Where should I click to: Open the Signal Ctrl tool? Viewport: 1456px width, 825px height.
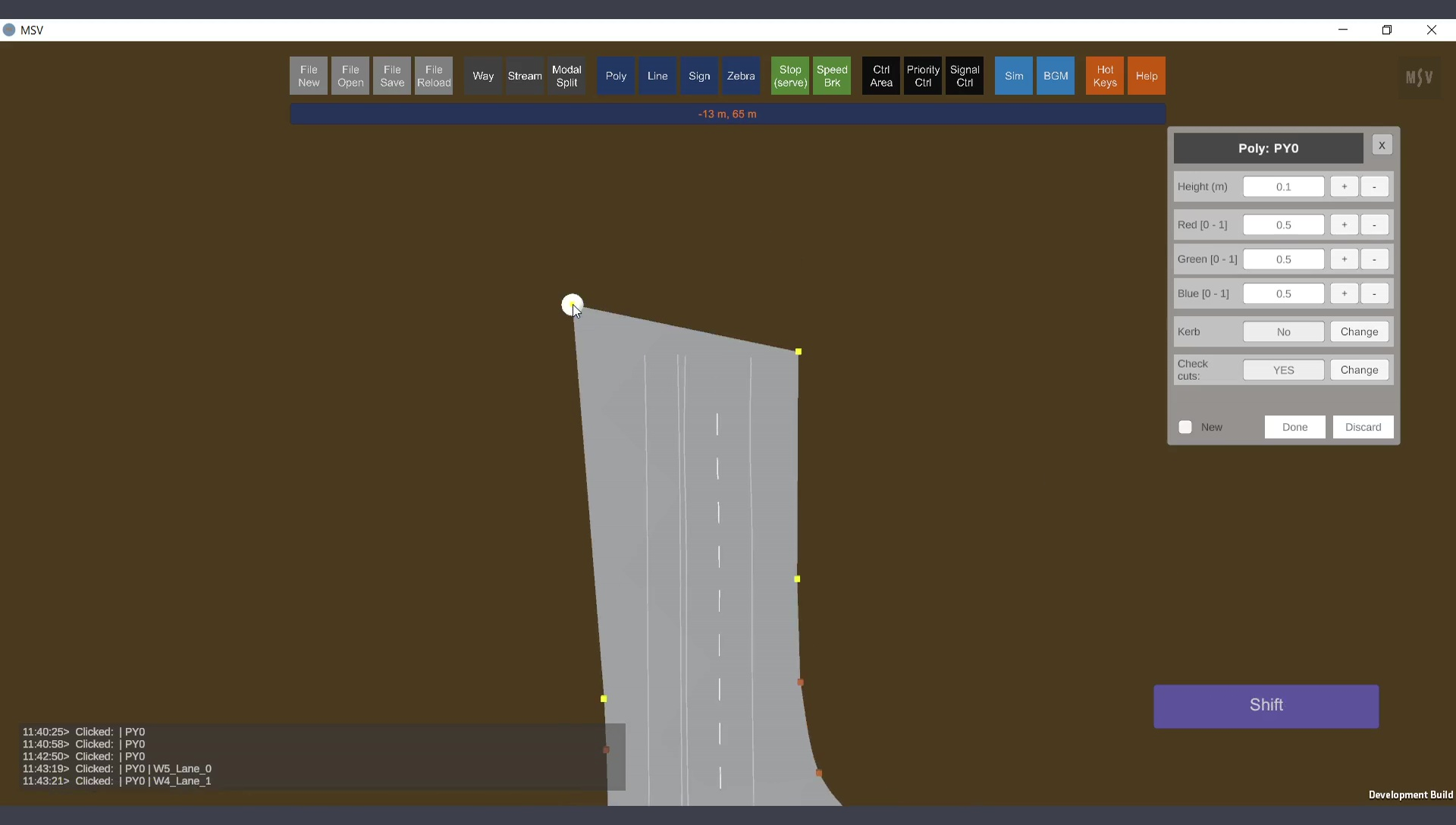(964, 76)
